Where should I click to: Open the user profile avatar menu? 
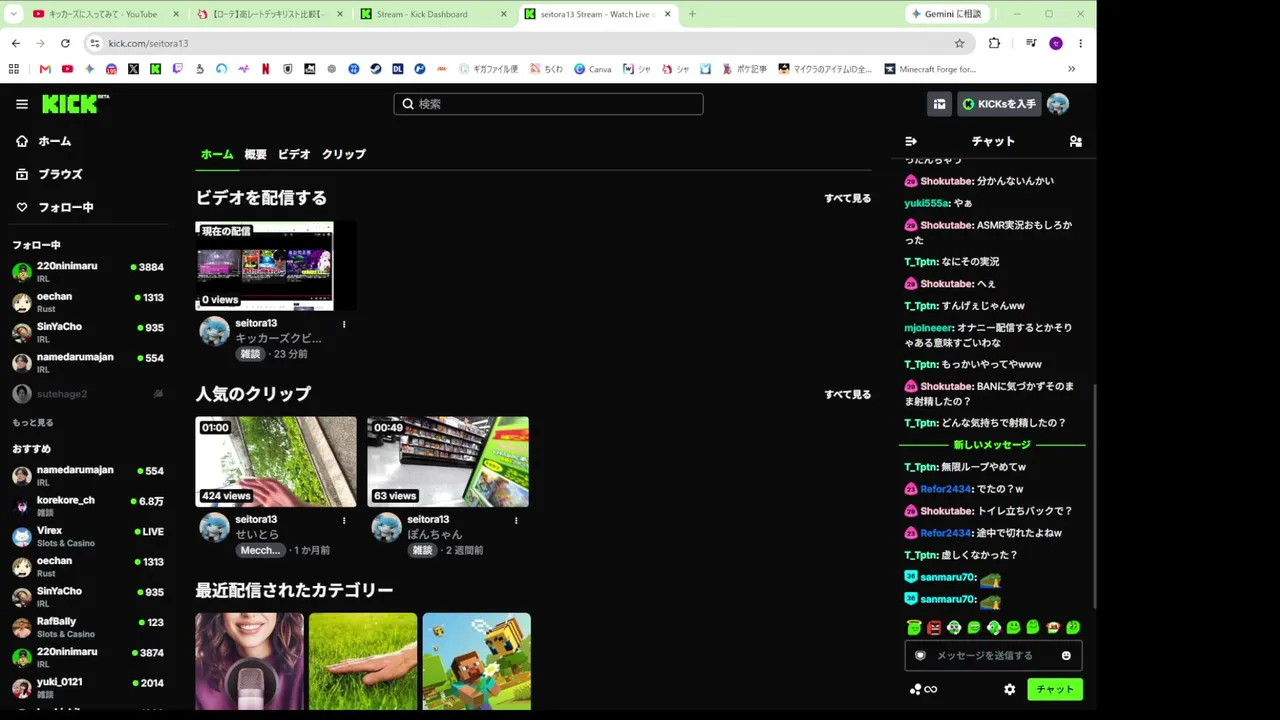tap(1058, 104)
